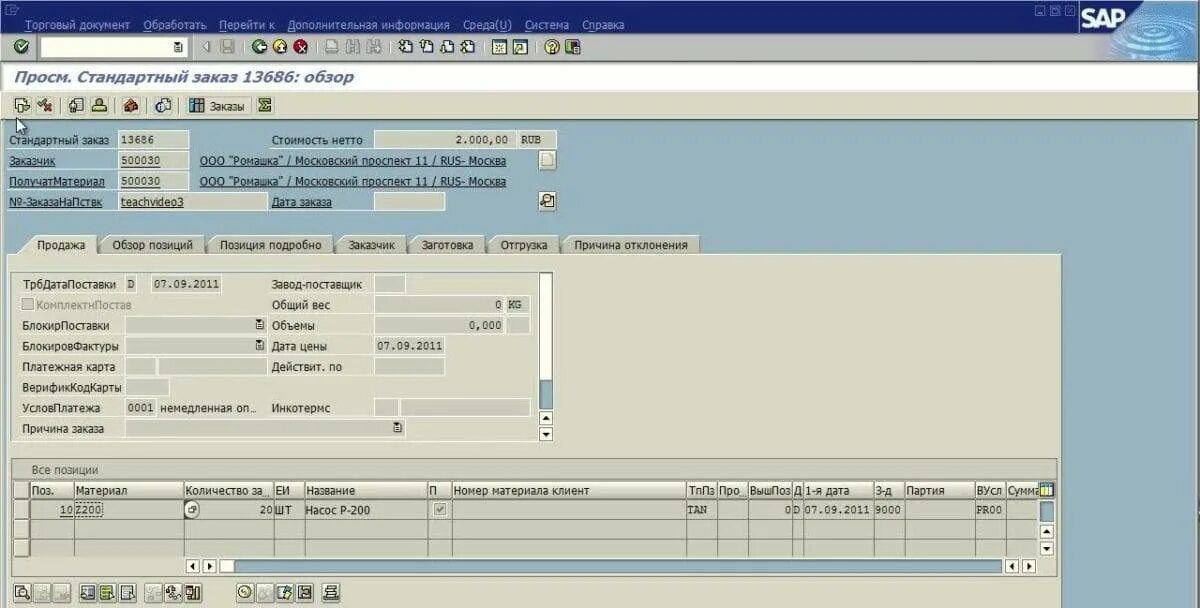Image resolution: width=1200 pixels, height=608 pixels.
Task: Click the Display document flow icon
Action: click(x=22, y=105)
